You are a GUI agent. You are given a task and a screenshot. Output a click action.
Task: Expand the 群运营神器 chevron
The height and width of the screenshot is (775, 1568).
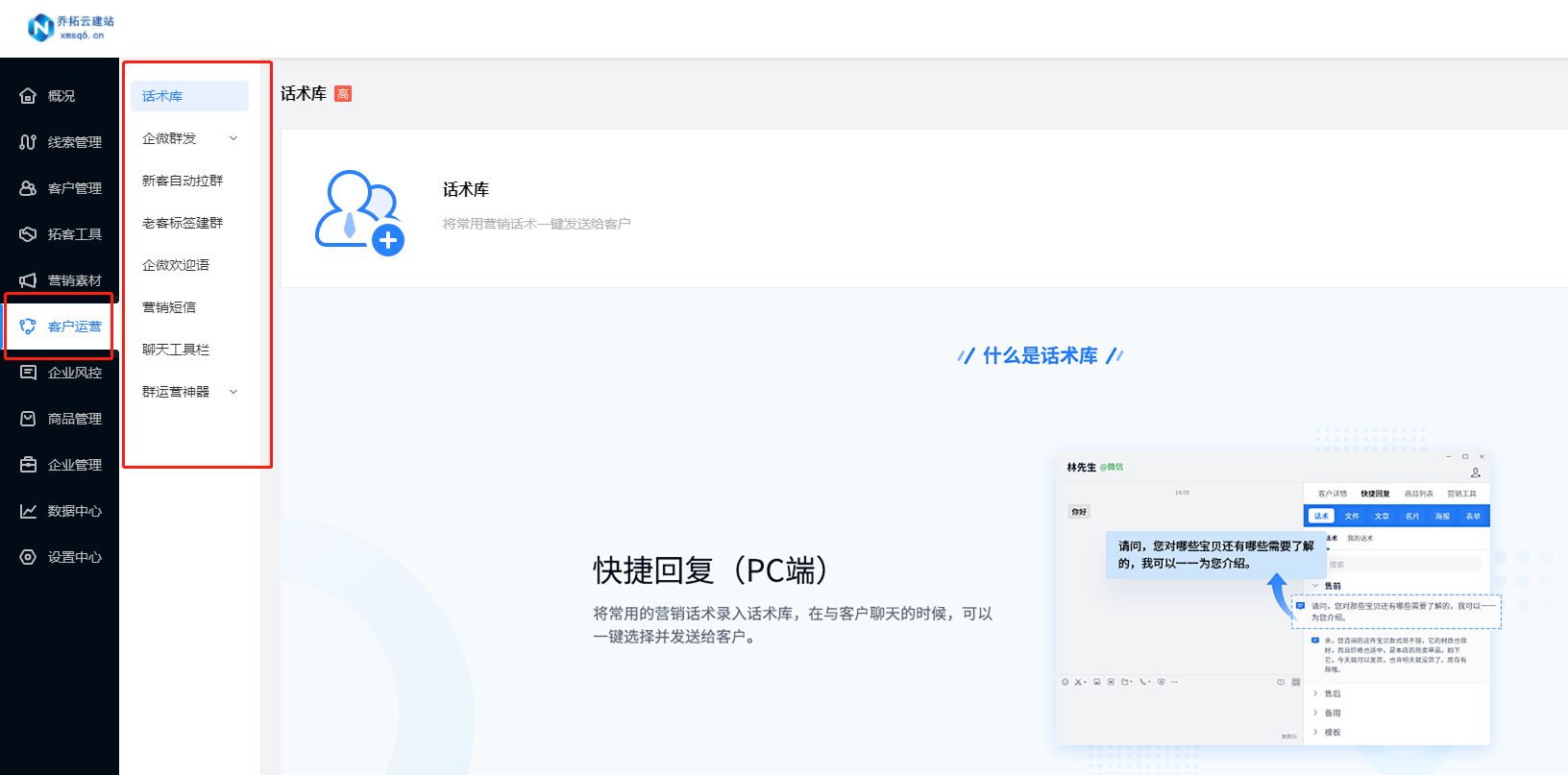233,392
